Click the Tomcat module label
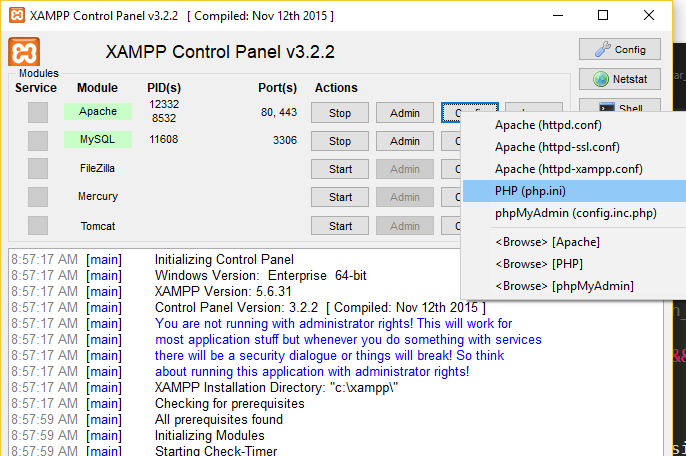 tap(98, 226)
